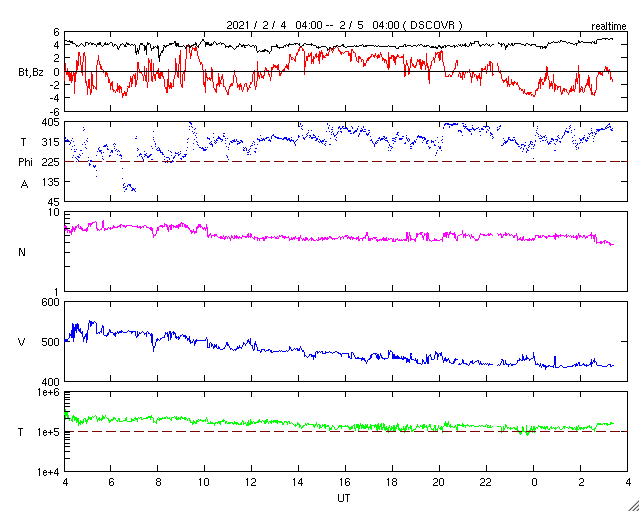
Task: Click the "225" tick on the Phi axis
Action: (x=51, y=162)
